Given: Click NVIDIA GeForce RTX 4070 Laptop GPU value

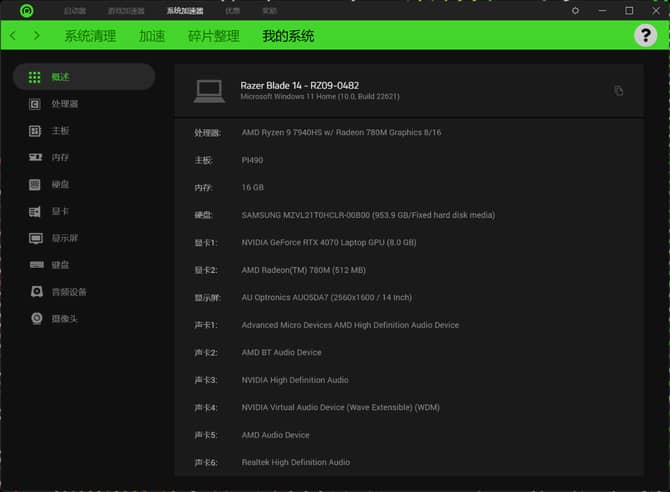Looking at the screenshot, I should (329, 243).
